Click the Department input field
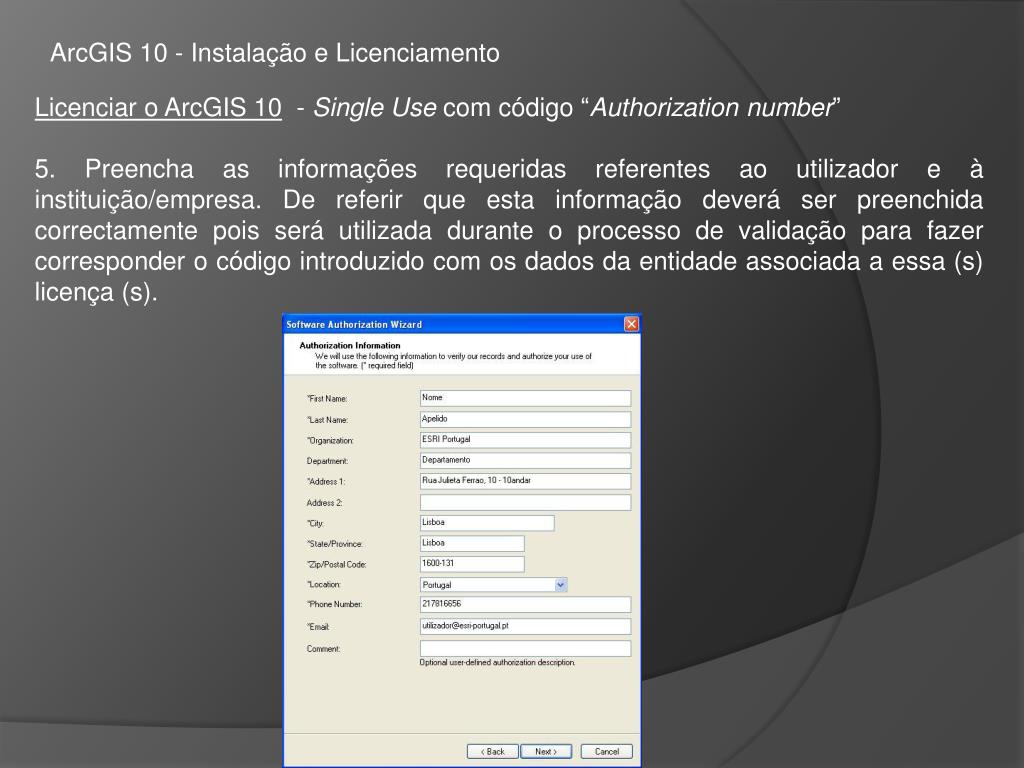The height and width of the screenshot is (768, 1024). click(525, 460)
